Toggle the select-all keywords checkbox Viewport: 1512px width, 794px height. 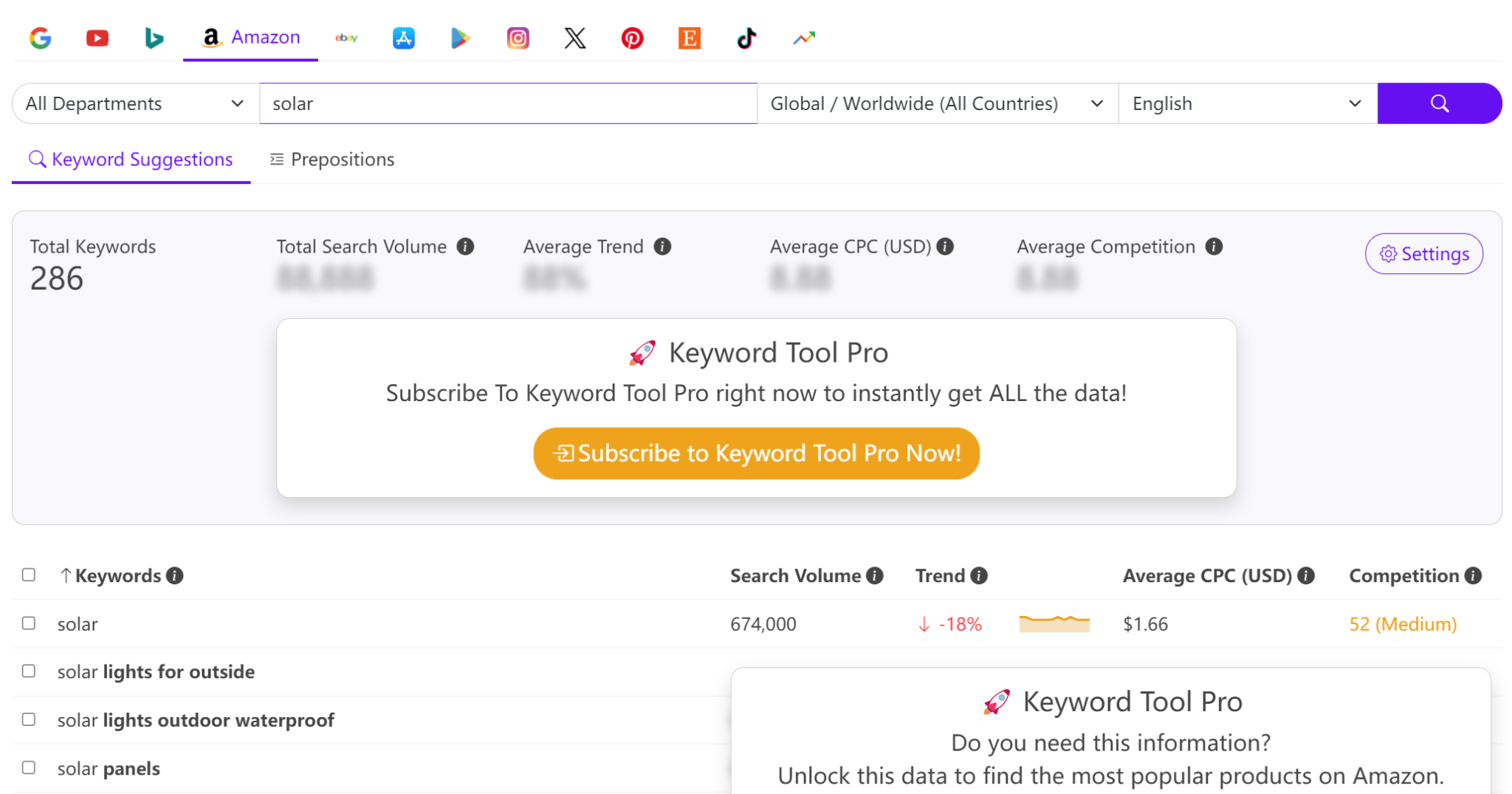(x=29, y=575)
